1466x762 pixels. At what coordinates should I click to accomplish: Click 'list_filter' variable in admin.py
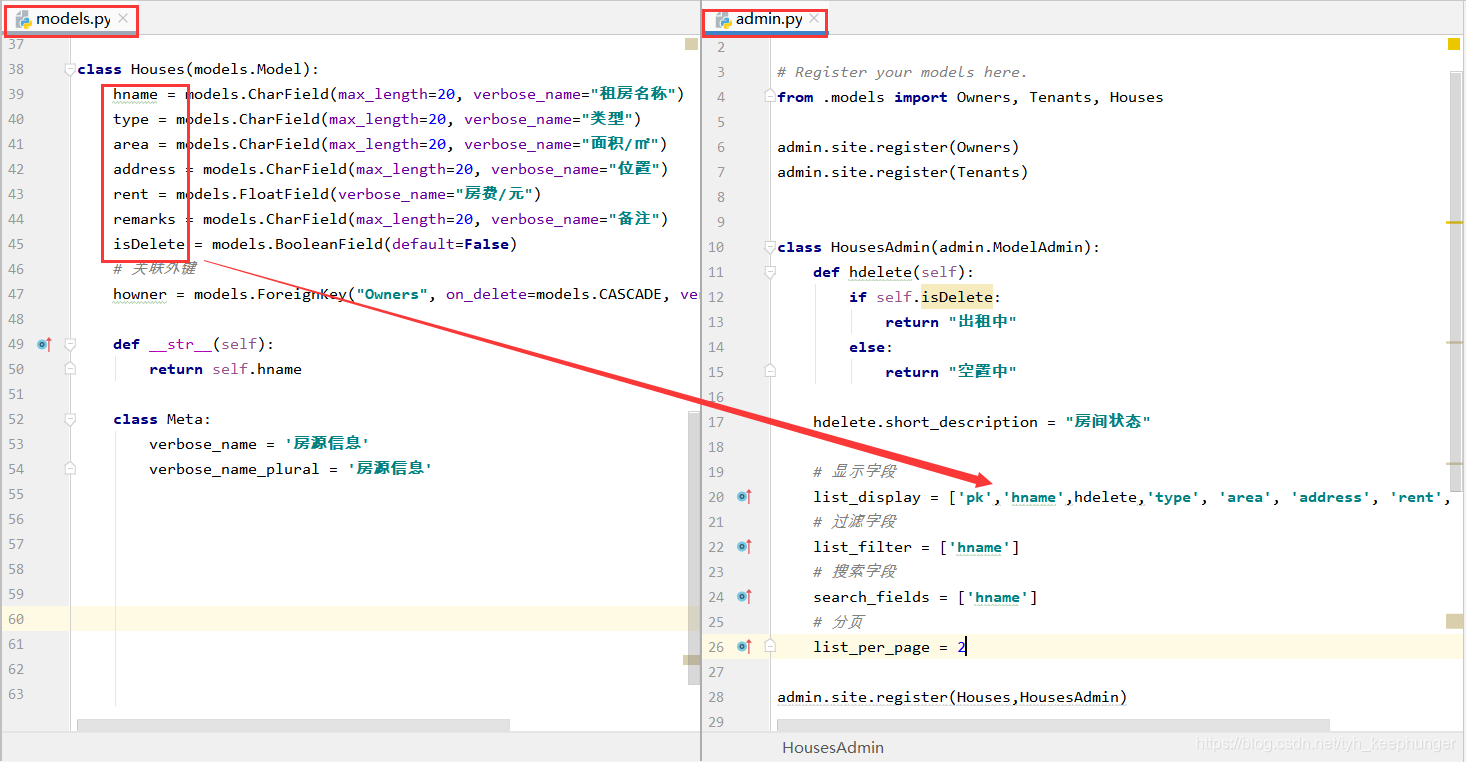tap(862, 547)
